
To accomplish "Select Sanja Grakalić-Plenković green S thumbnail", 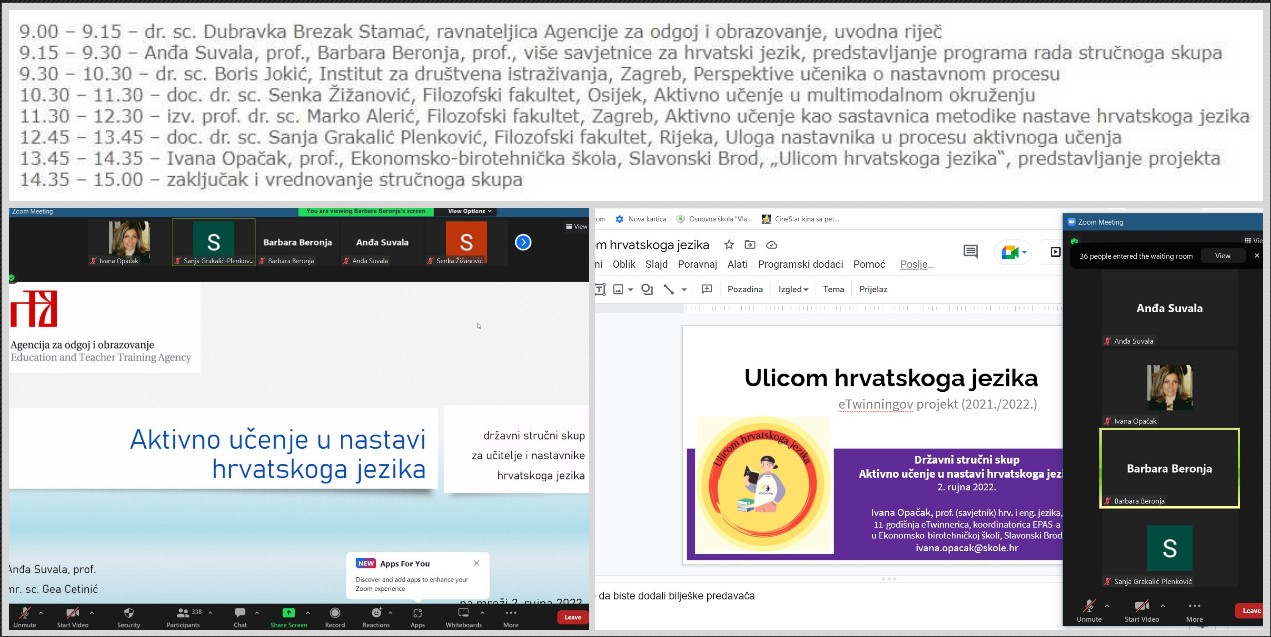I will tap(213, 242).
